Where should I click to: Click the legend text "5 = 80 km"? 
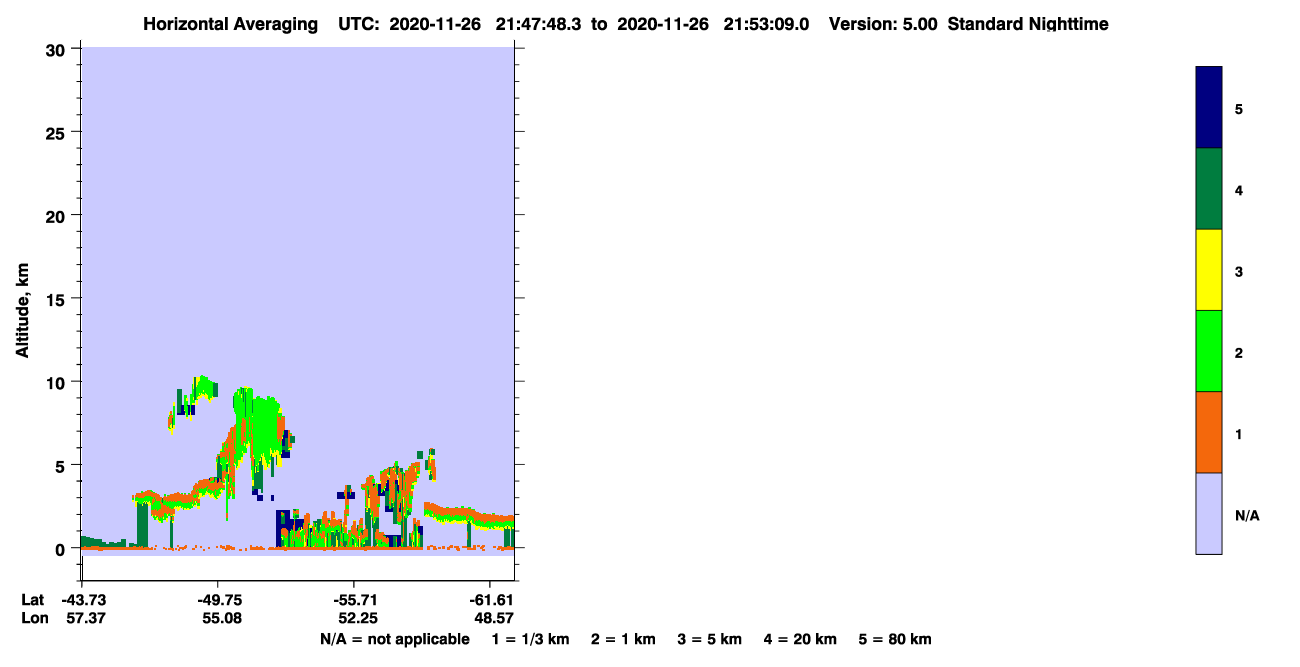click(895, 640)
